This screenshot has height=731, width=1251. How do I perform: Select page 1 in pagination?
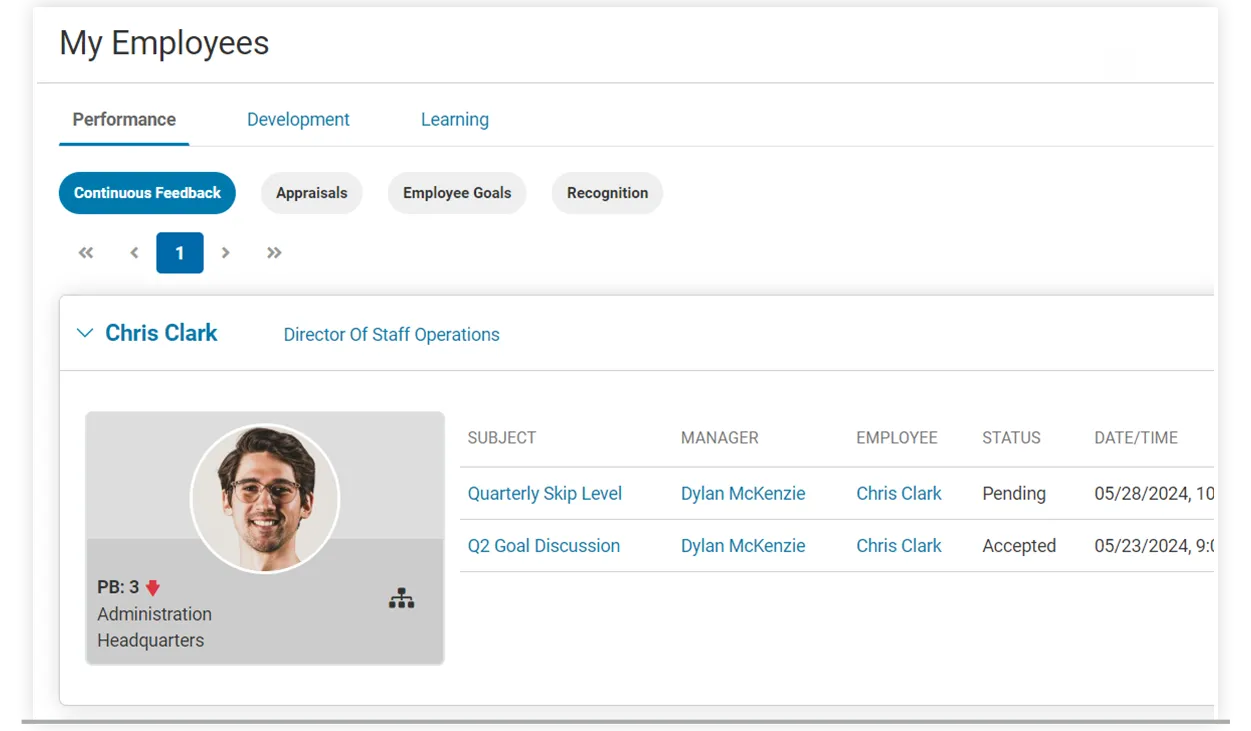pos(180,253)
